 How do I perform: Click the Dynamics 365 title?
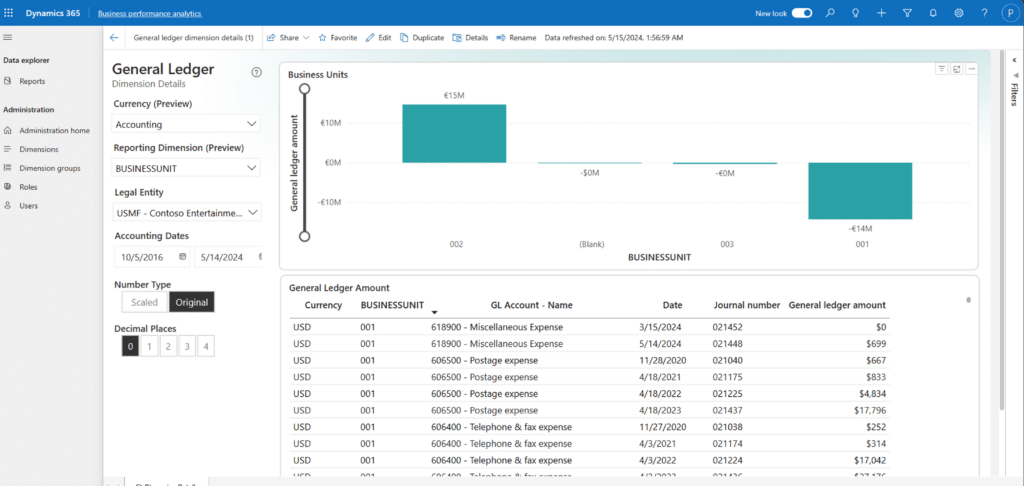pyautogui.click(x=54, y=13)
